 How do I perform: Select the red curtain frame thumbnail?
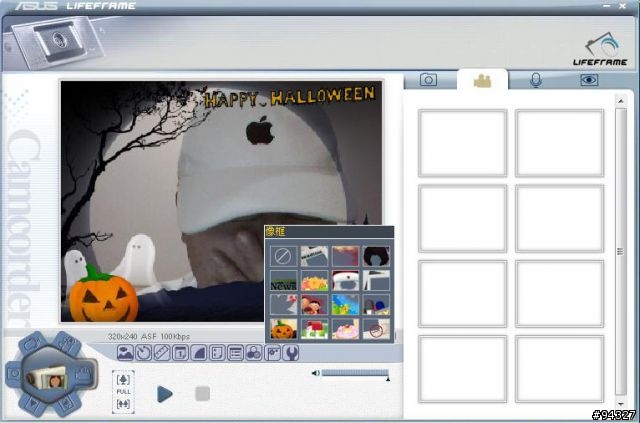(x=345, y=256)
